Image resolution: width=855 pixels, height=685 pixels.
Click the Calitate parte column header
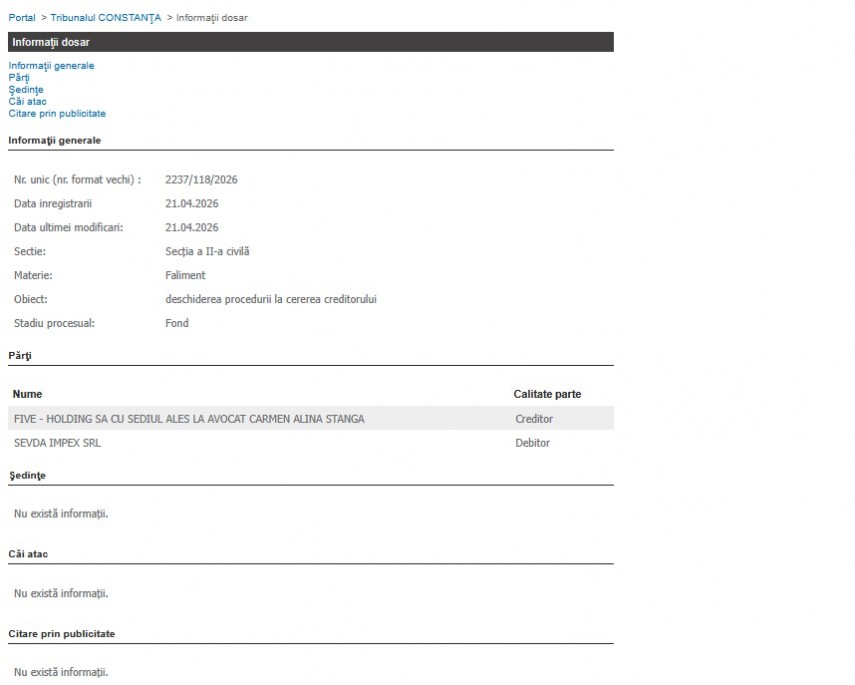point(547,394)
